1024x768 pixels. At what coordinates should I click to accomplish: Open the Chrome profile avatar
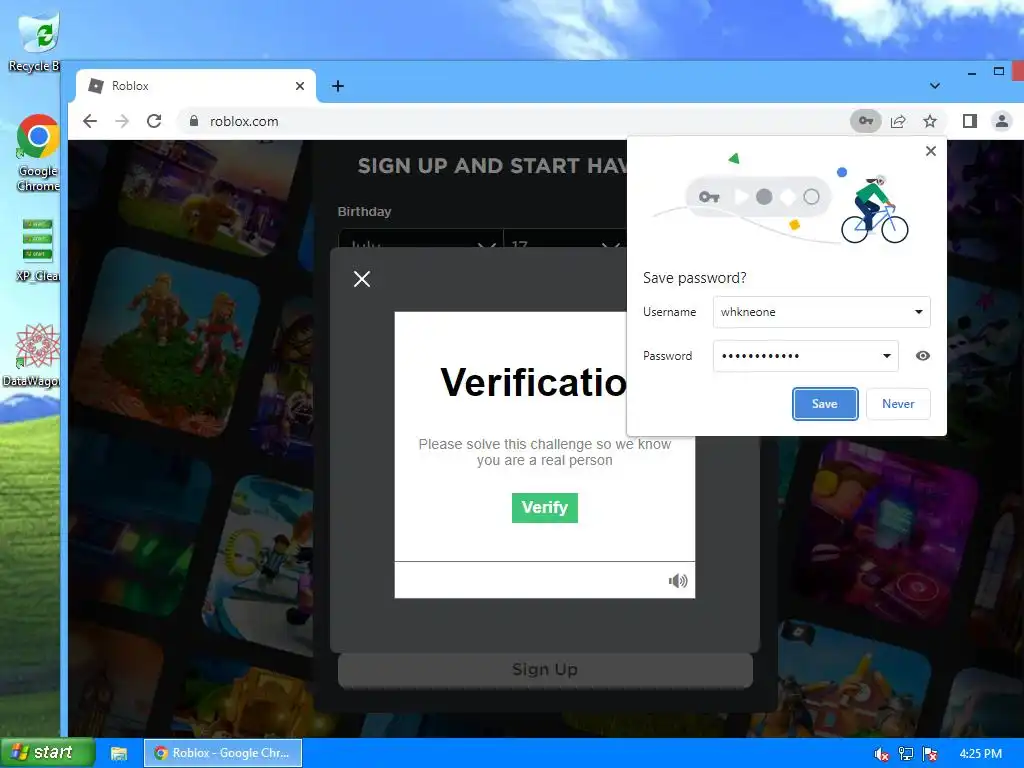pyautogui.click(x=1002, y=121)
